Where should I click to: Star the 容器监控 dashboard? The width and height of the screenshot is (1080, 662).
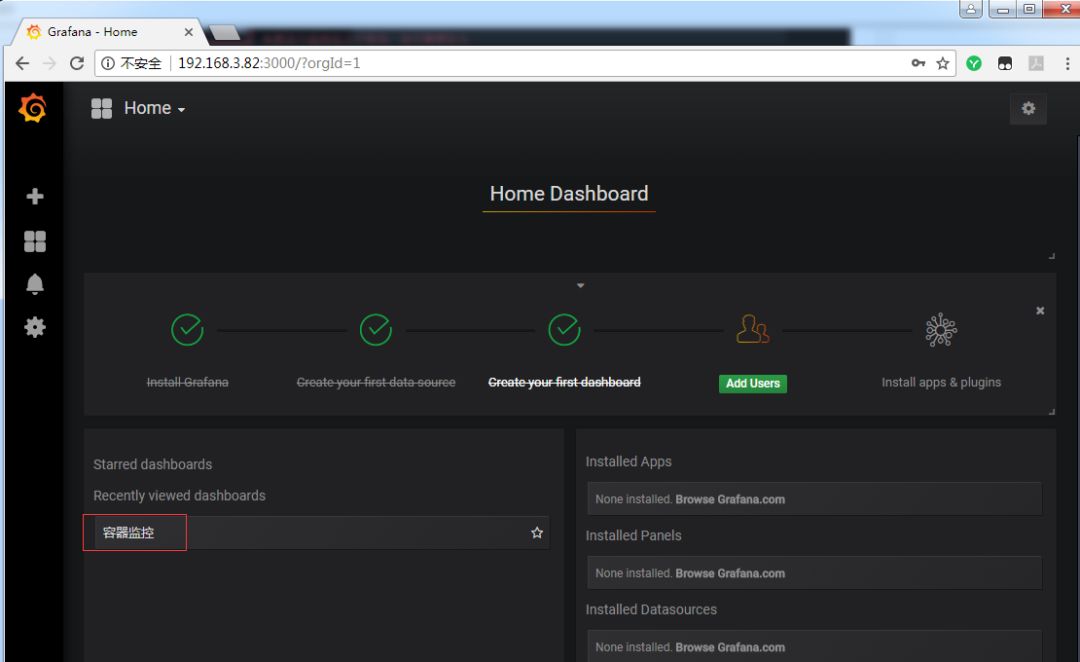click(537, 532)
